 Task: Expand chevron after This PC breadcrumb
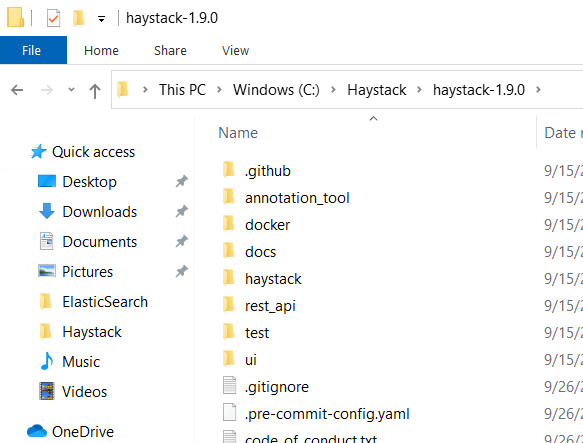pos(219,90)
